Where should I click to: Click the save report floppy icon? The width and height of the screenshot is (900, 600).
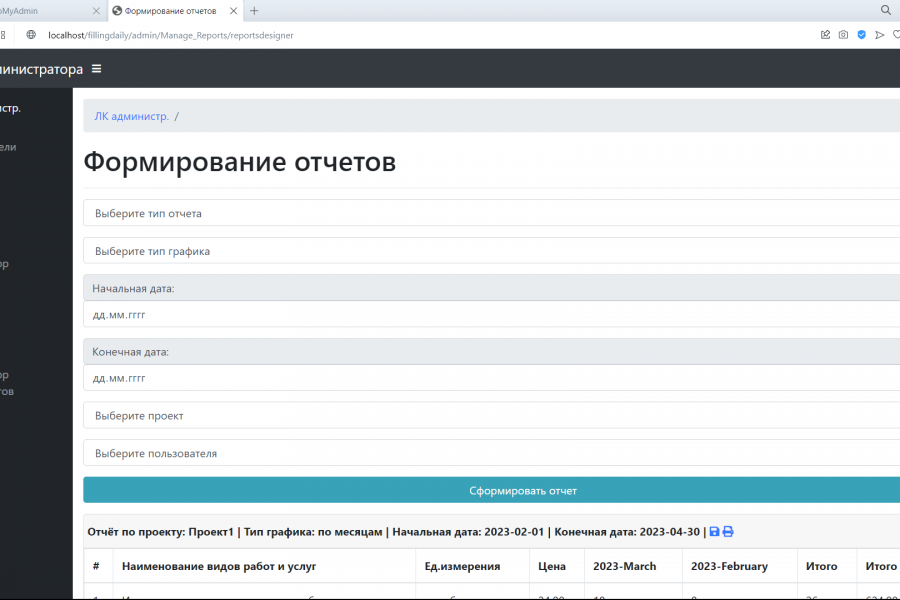click(714, 532)
